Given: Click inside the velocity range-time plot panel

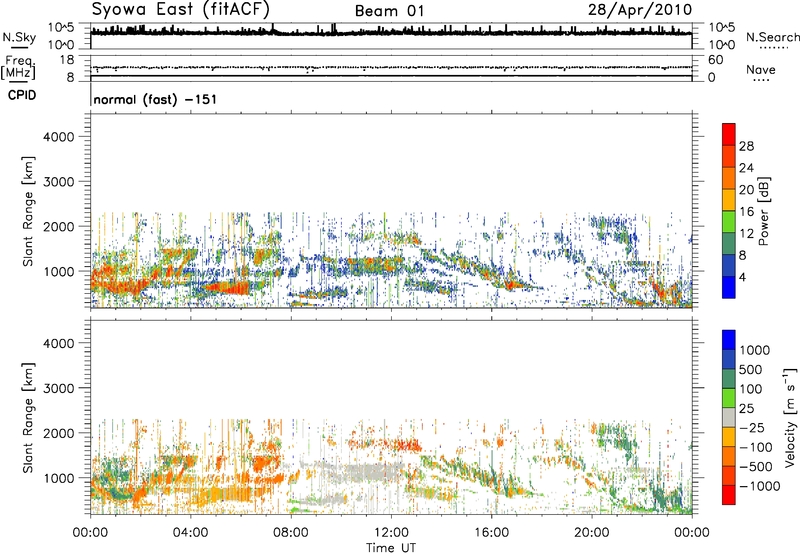Looking at the screenshot, I should click(391, 417).
